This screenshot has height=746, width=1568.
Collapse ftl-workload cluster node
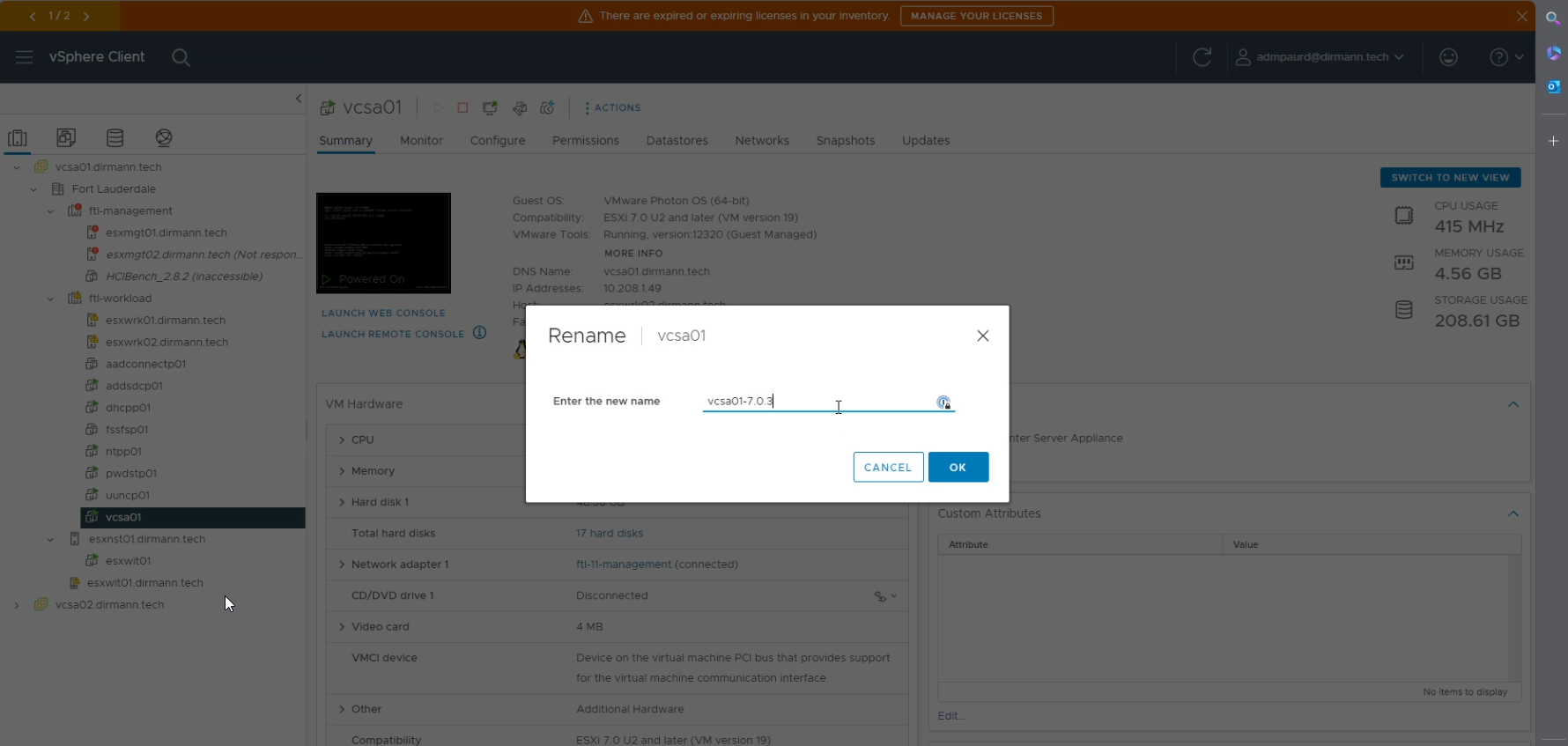50,299
